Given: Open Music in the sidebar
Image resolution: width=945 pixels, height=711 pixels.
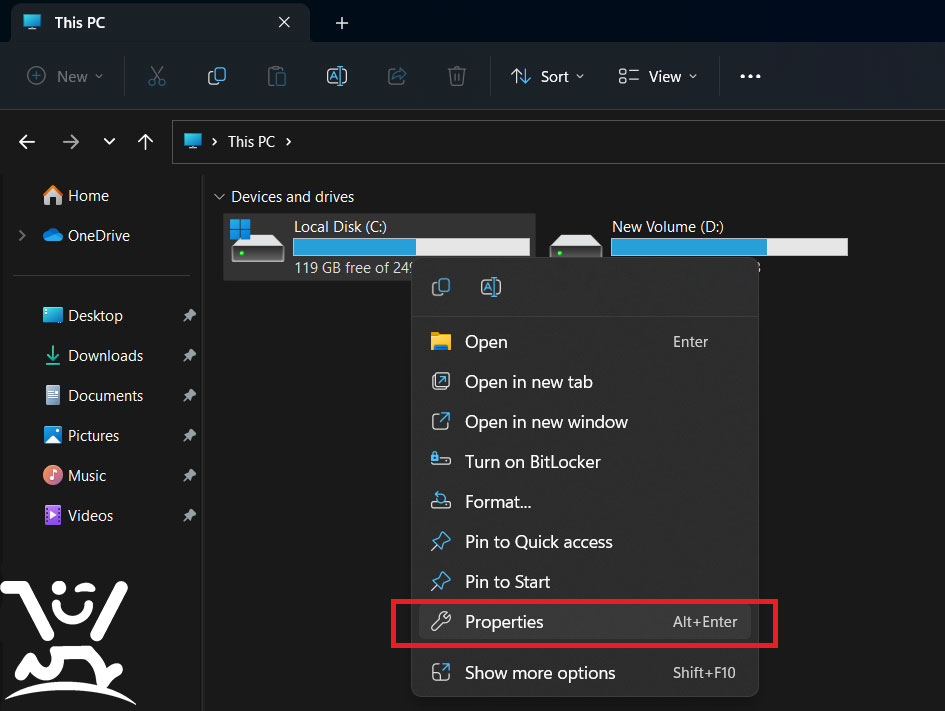Looking at the screenshot, I should tap(75, 475).
